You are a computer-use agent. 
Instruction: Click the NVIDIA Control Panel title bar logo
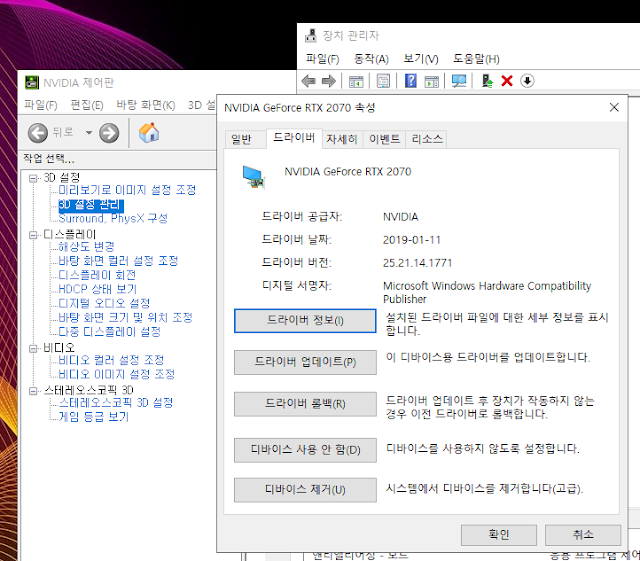32,82
